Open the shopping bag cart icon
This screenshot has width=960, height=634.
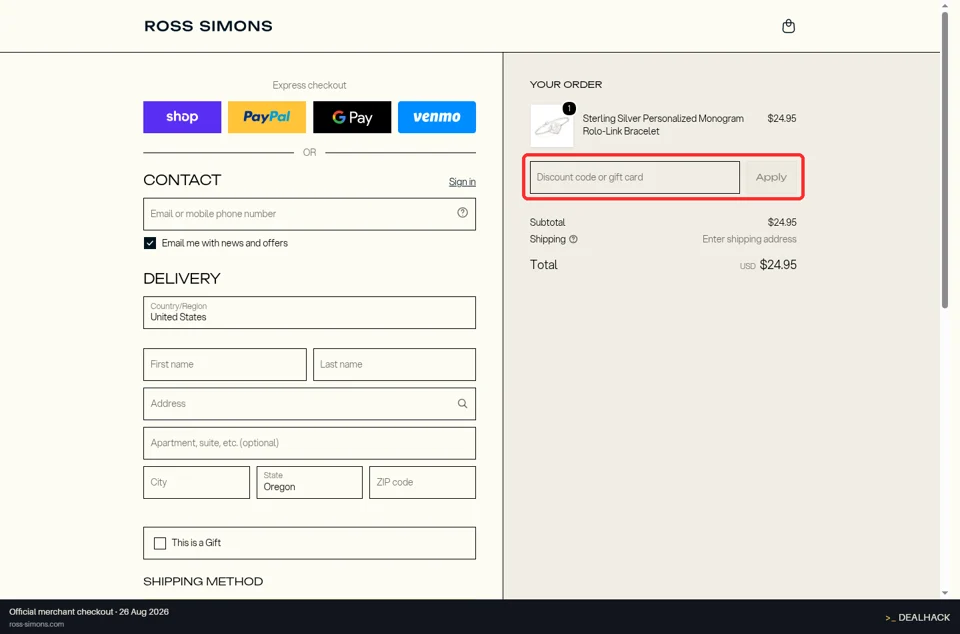[789, 26]
